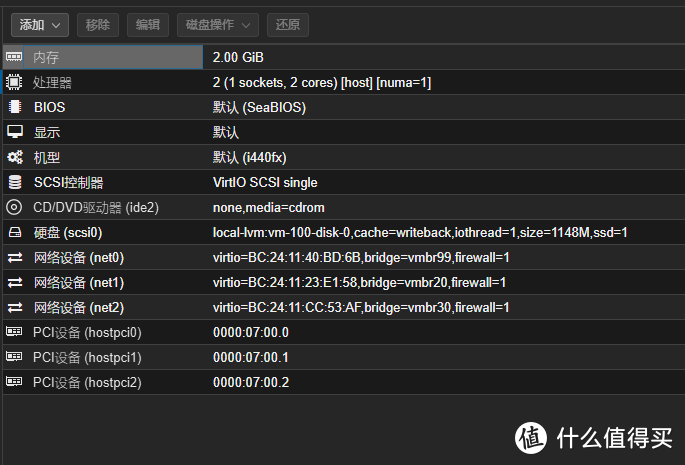Click the 0000:07:00.0 PCI address
This screenshot has width=685, height=465.
[x=251, y=333]
